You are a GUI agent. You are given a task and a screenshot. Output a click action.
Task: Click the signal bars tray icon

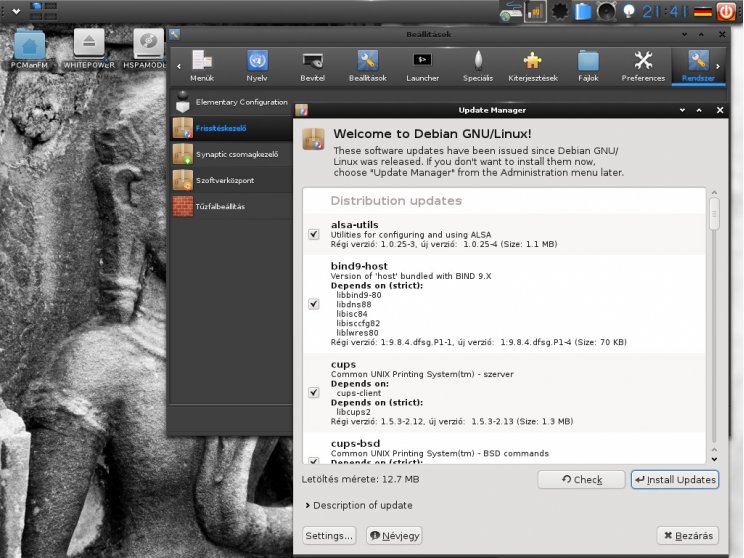pos(535,11)
